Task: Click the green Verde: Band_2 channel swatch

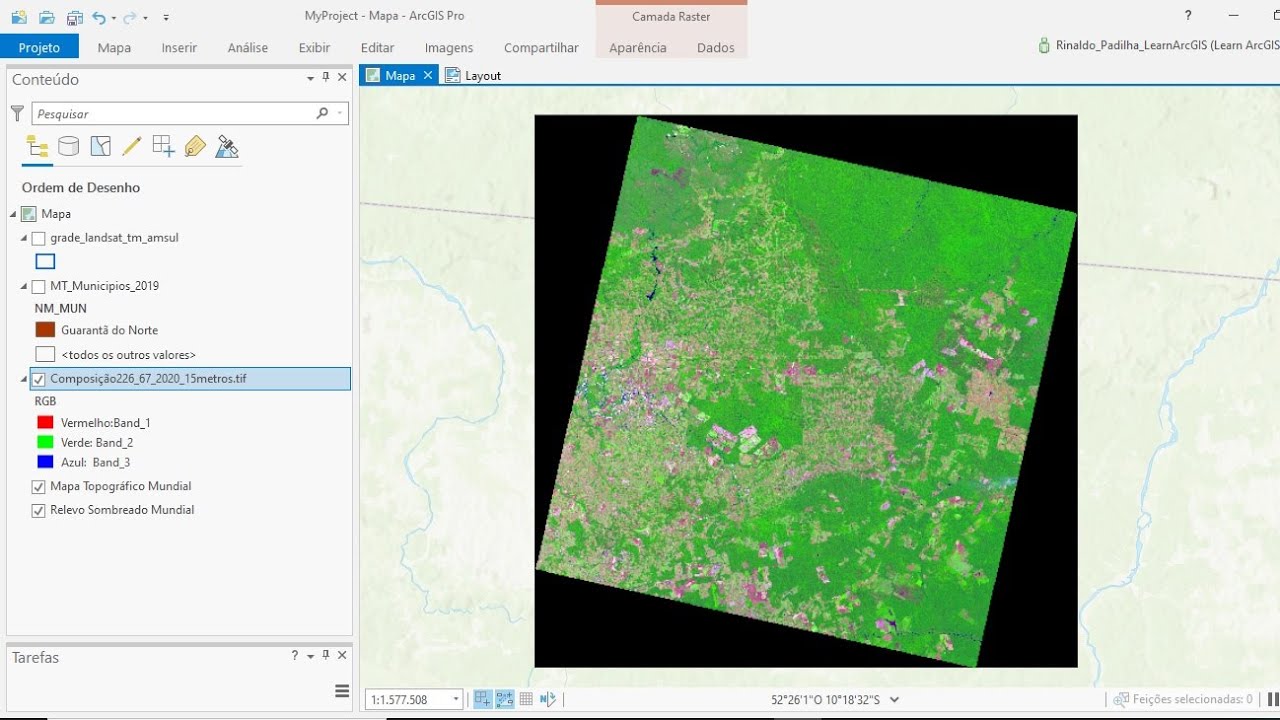Action: tap(44, 442)
